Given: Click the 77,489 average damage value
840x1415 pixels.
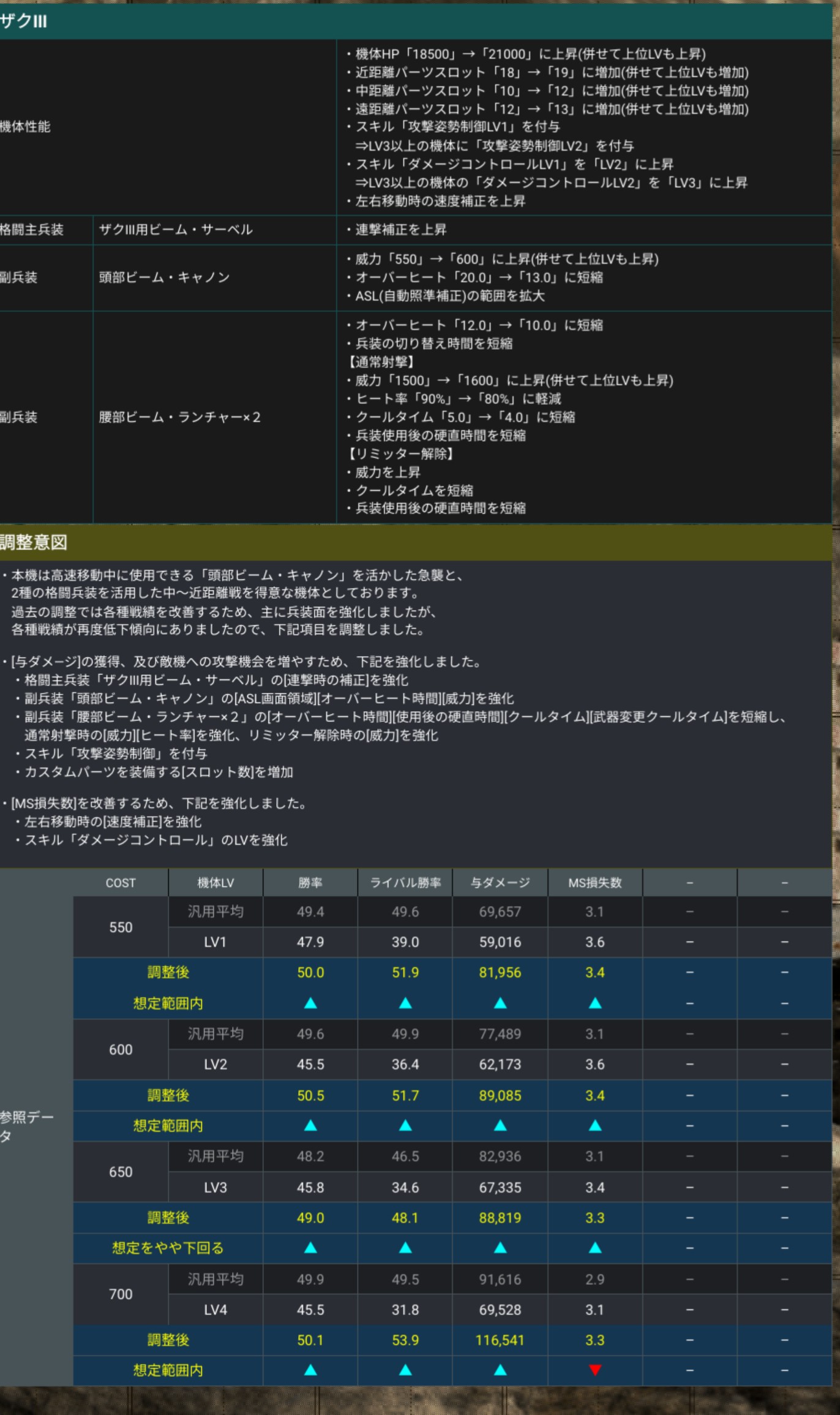Looking at the screenshot, I should tap(500, 1034).
